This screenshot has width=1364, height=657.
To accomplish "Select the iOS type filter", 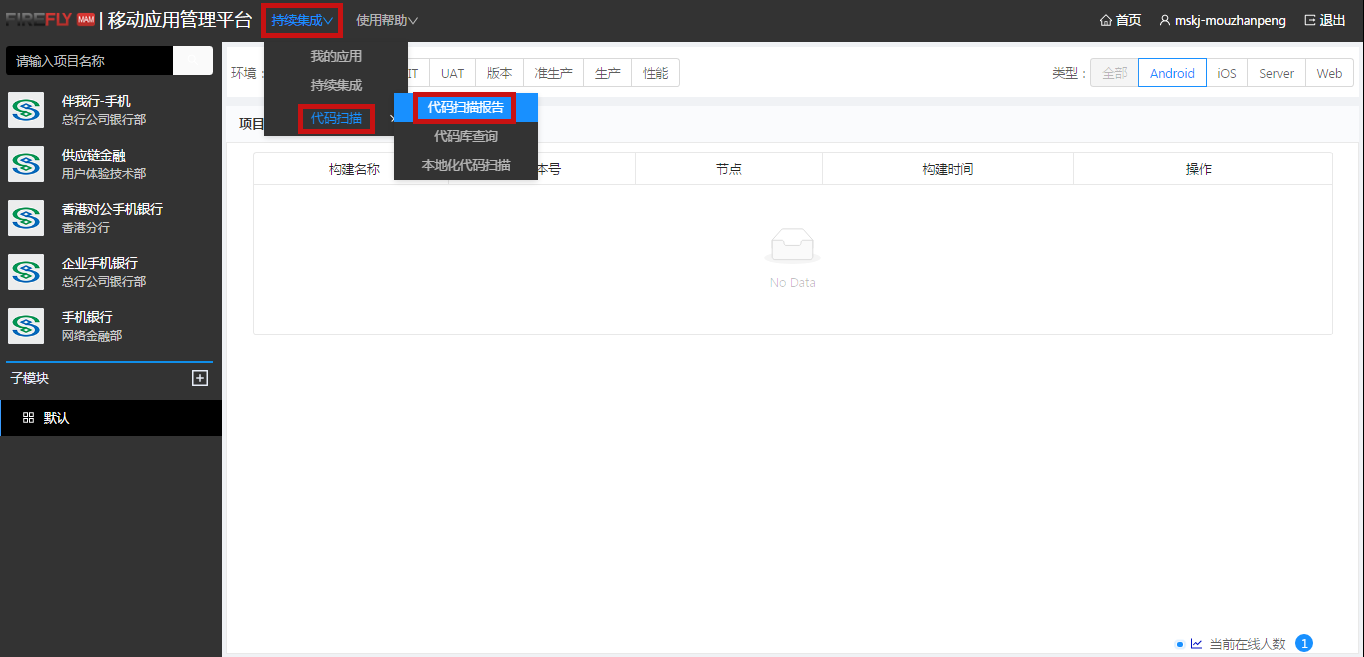I will [1227, 73].
